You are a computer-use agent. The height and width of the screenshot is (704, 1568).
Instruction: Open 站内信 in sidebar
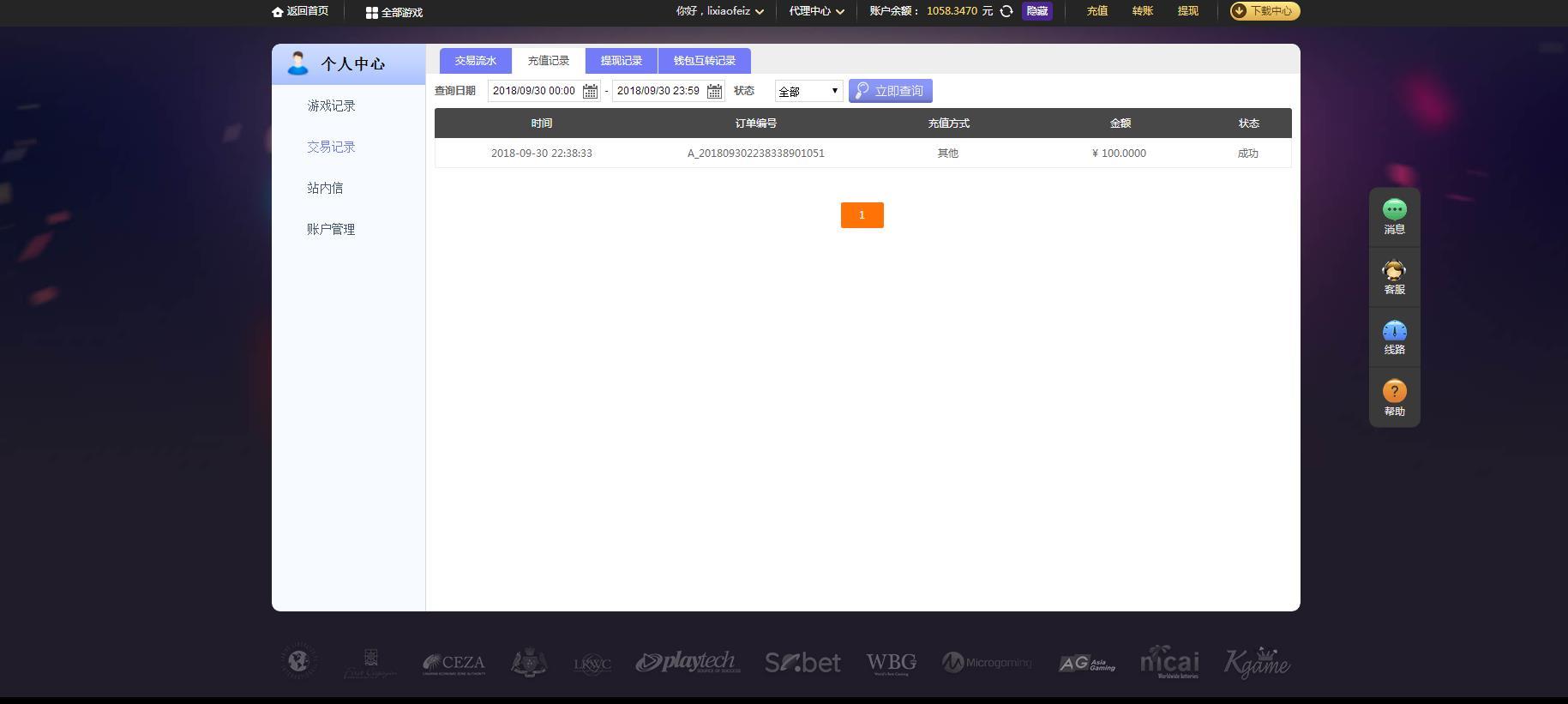[325, 188]
